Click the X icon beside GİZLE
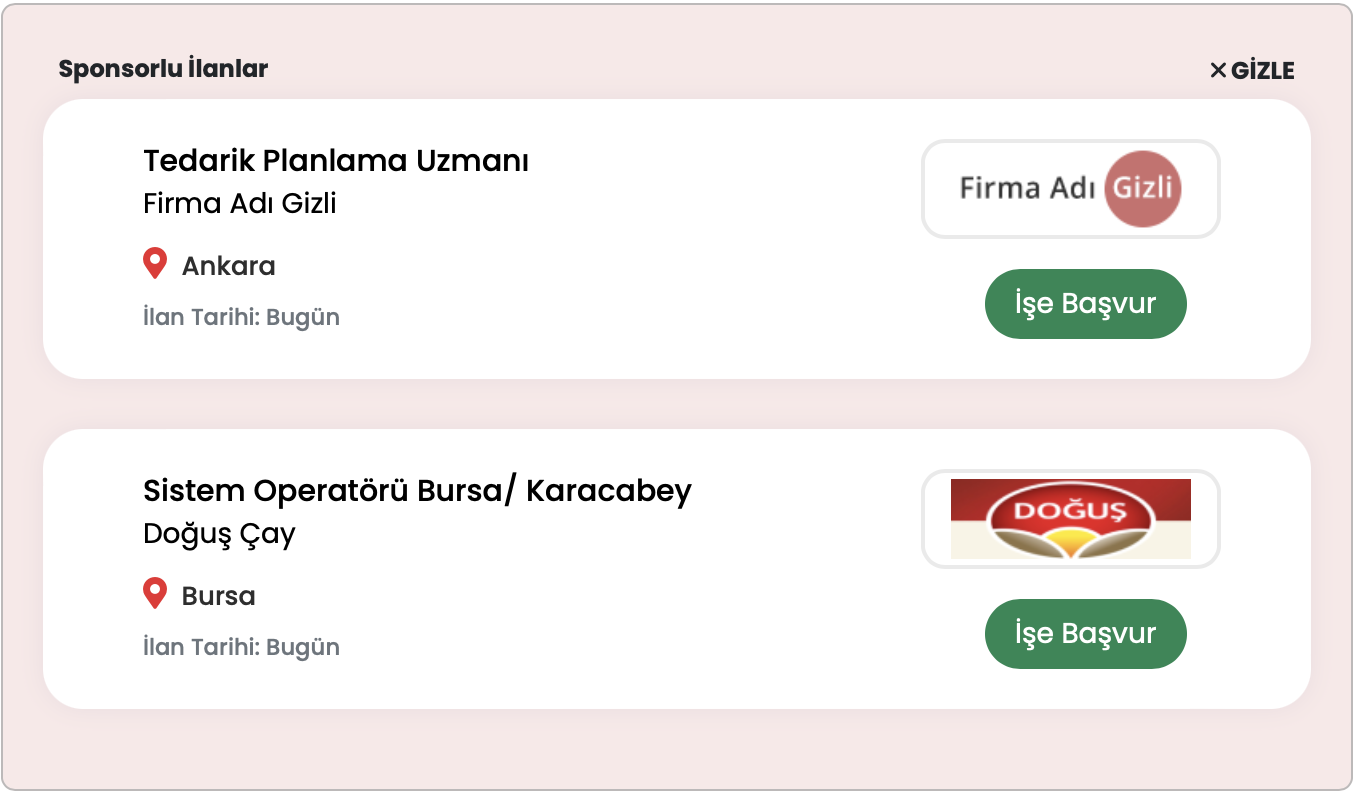 (x=1218, y=70)
